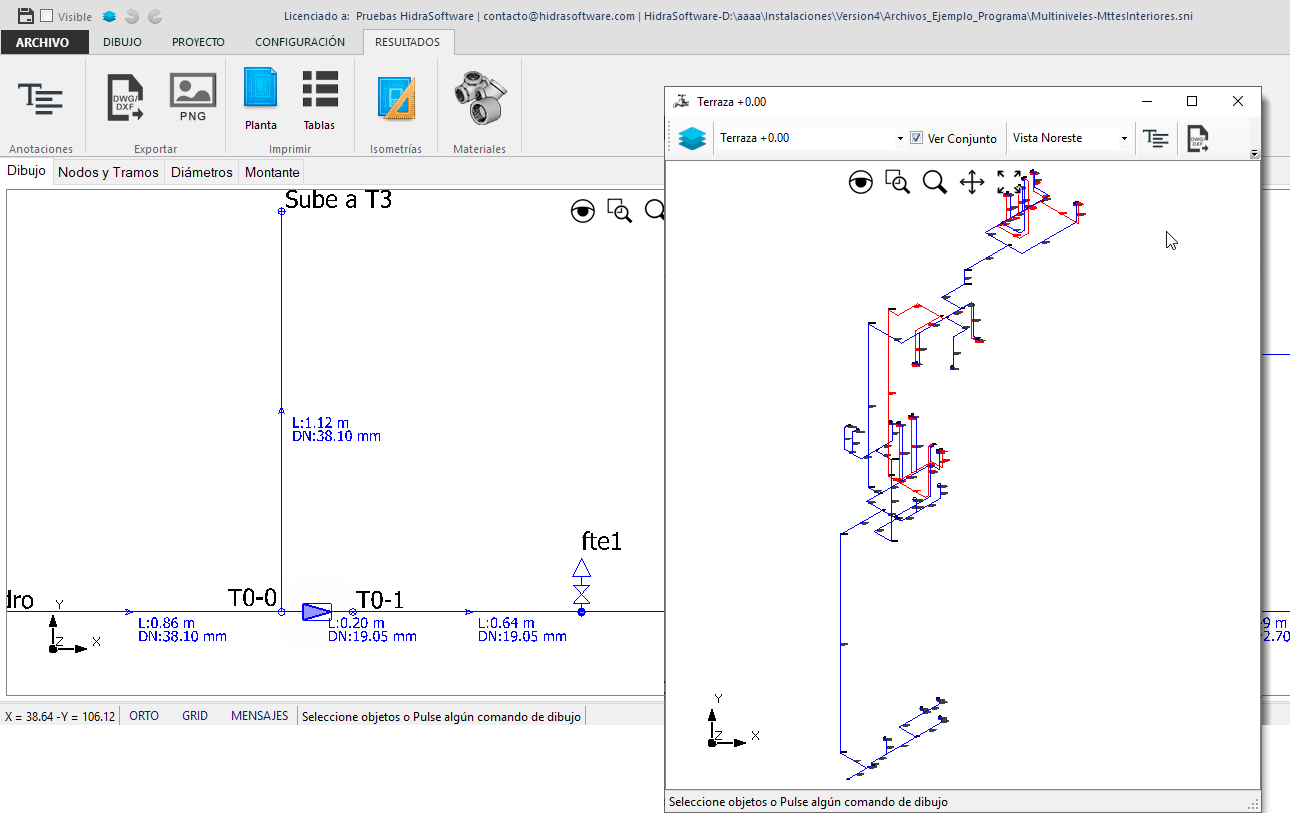Click the layers icon in Terraza window
The image size is (1294, 816).
(x=692, y=139)
